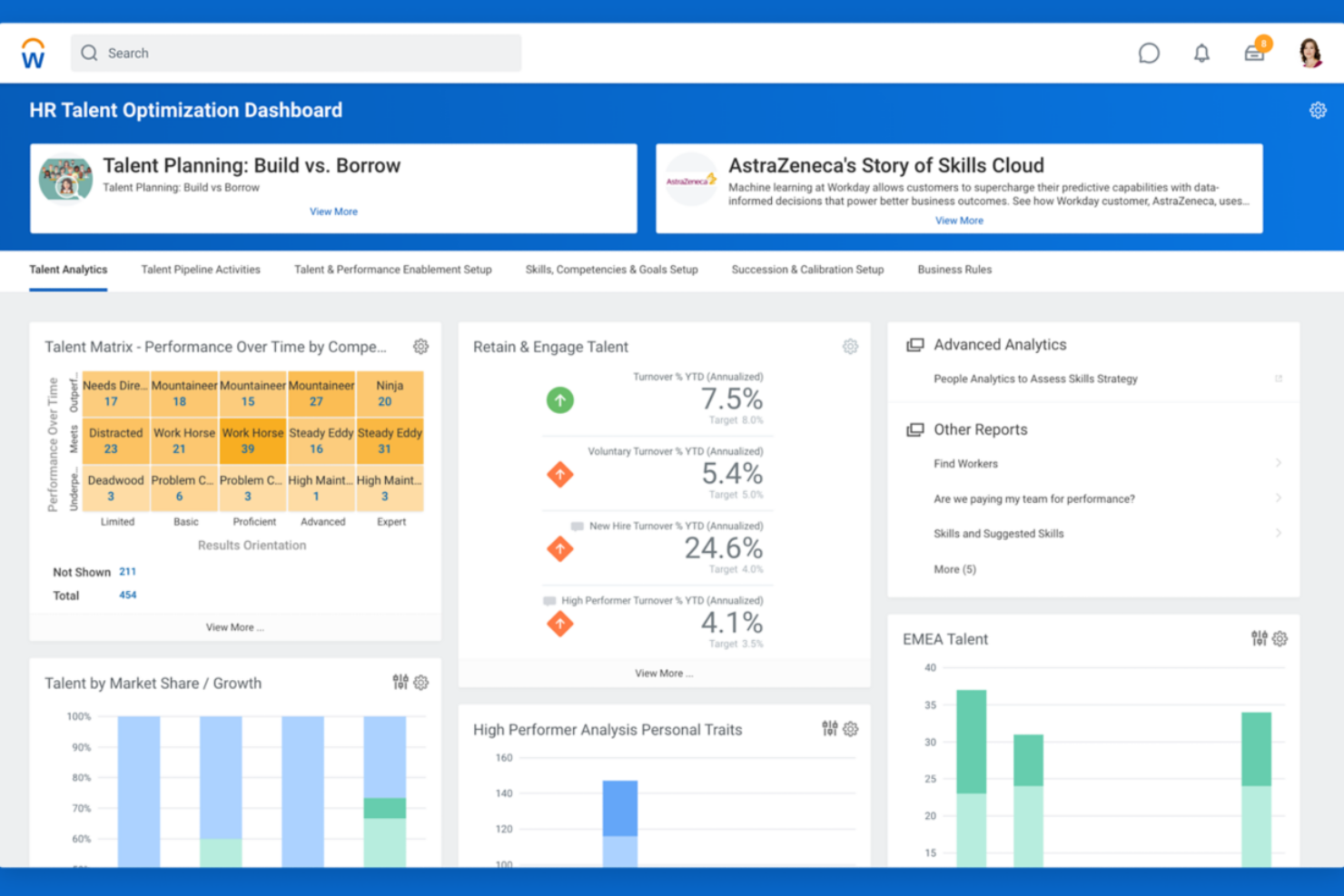This screenshot has height=896, width=1344.
Task: Open filter options on High Performer Analysis chart
Action: (828, 728)
